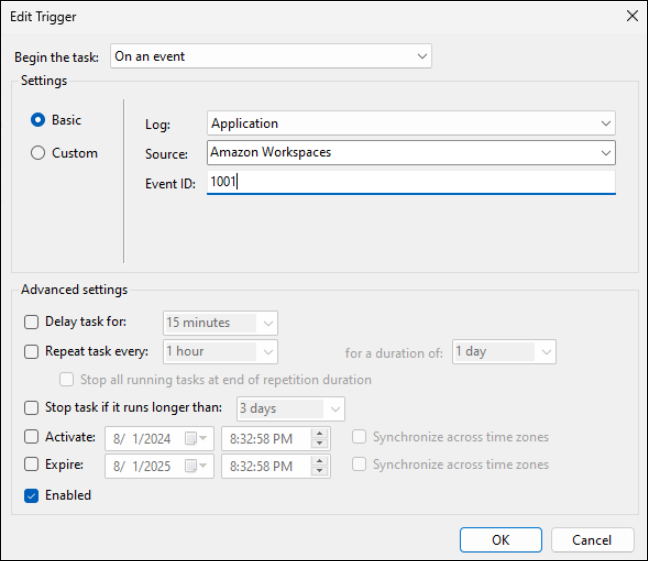Open the Expire date calendar picker
Image resolution: width=648 pixels, height=561 pixels.
(x=204, y=465)
